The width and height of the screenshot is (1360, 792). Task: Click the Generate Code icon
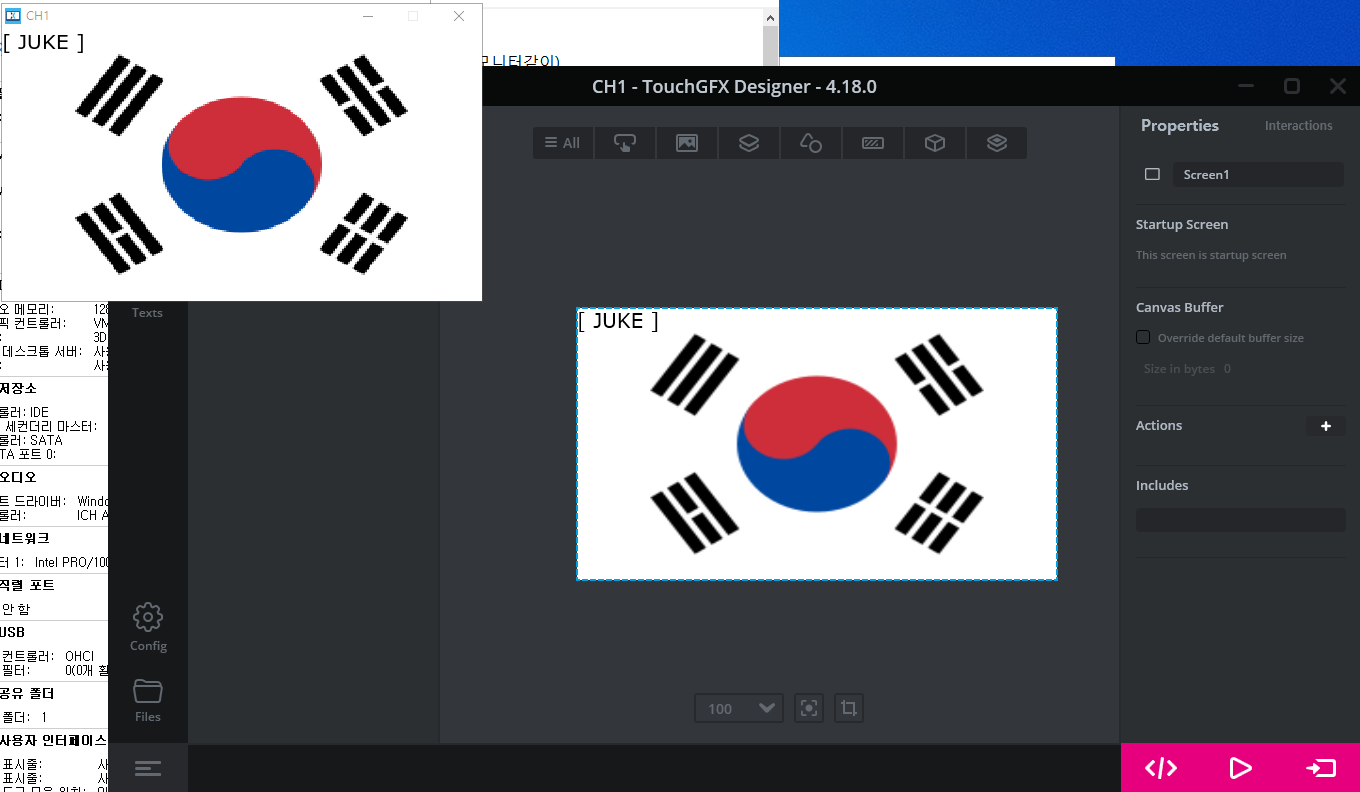tap(1161, 768)
